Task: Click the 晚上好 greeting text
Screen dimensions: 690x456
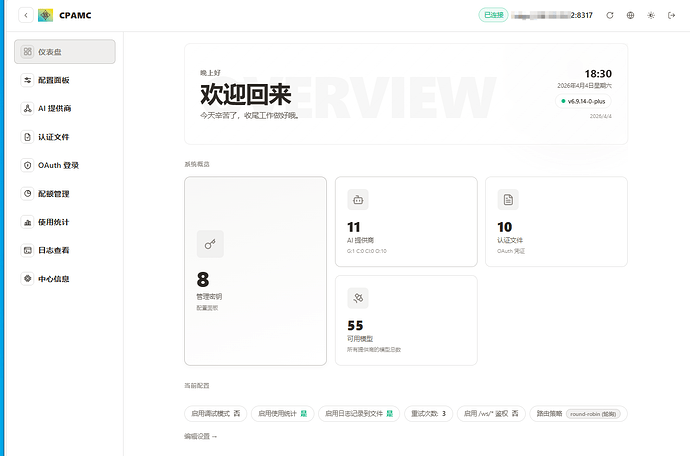Action: point(210,73)
